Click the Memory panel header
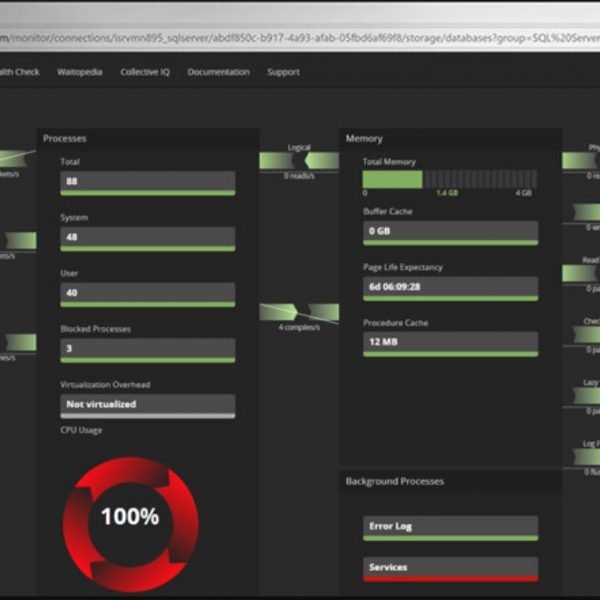 (x=451, y=139)
